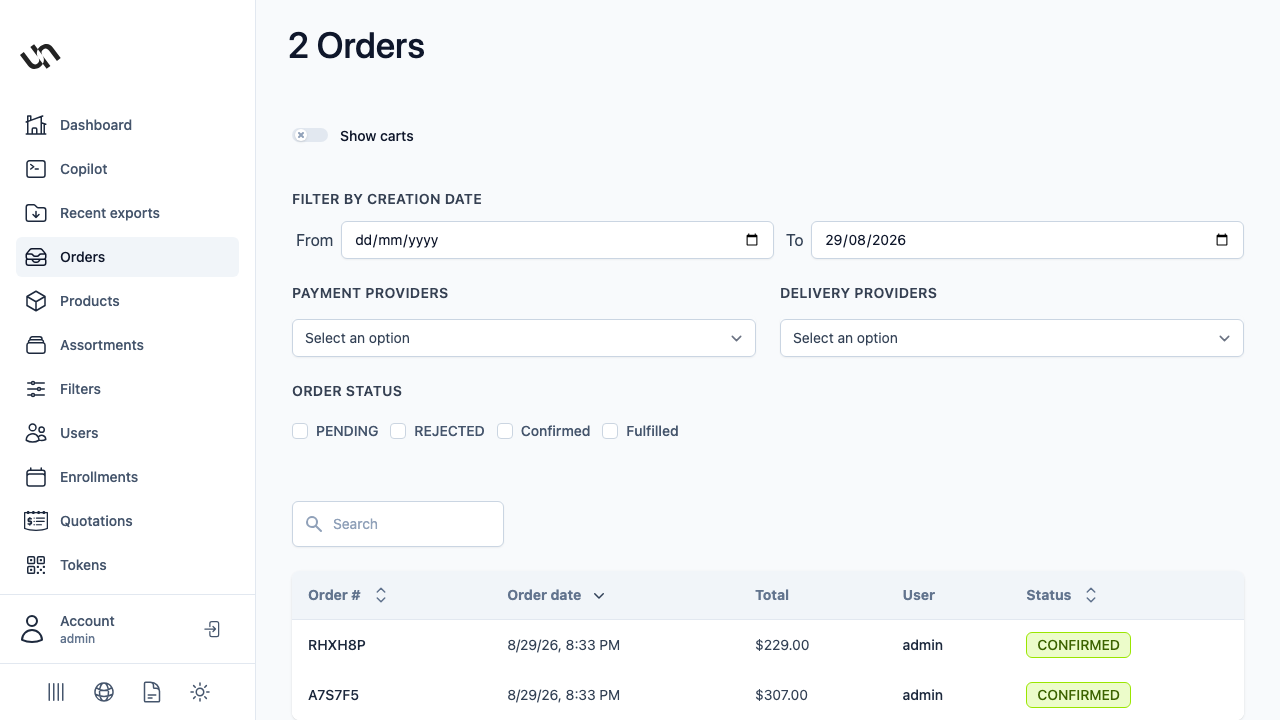Focus the orders Search field

(398, 524)
